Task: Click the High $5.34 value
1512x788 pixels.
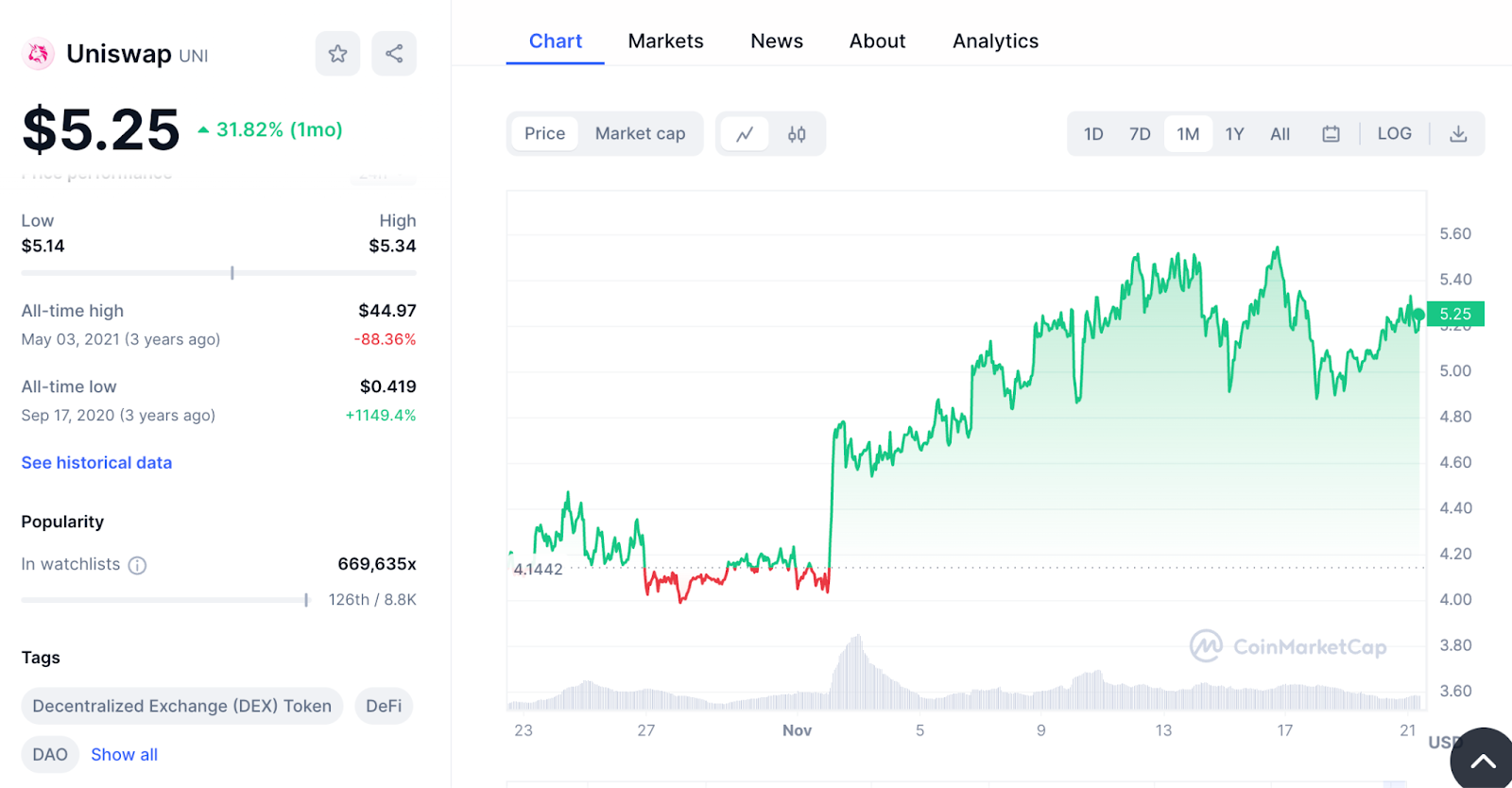Action: [392, 246]
